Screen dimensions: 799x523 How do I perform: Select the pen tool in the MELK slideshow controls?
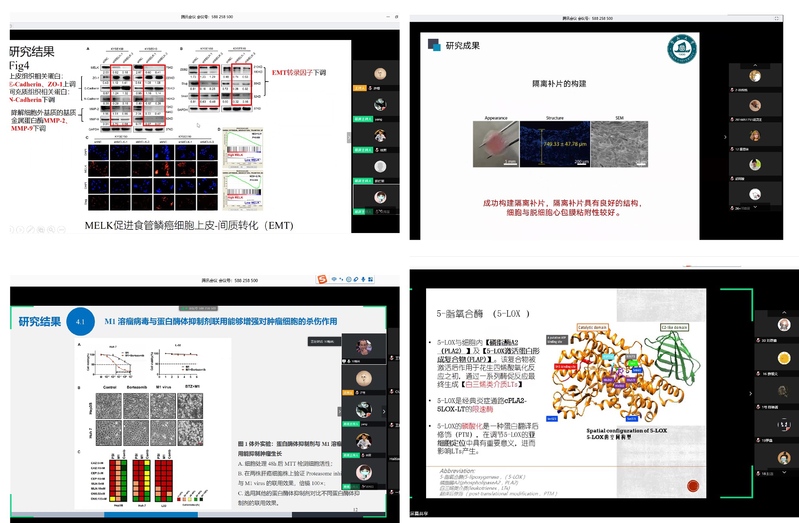pos(31,230)
